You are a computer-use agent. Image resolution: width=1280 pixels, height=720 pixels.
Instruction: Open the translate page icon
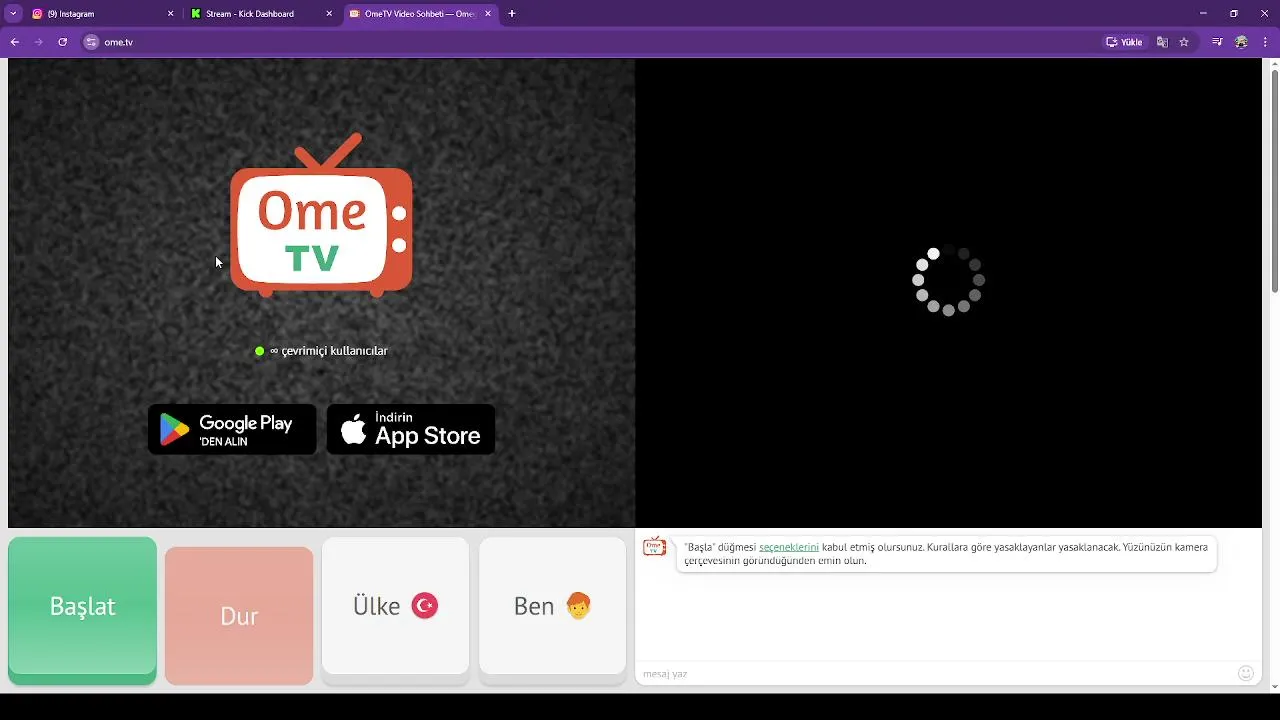pyautogui.click(x=1162, y=42)
